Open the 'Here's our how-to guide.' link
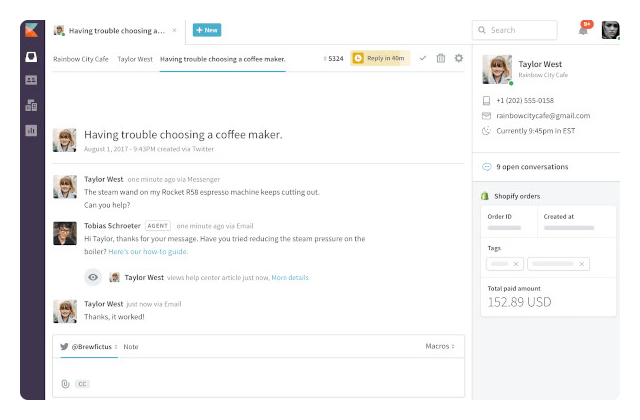The height and width of the screenshot is (420, 640). pyautogui.click(x=148, y=251)
